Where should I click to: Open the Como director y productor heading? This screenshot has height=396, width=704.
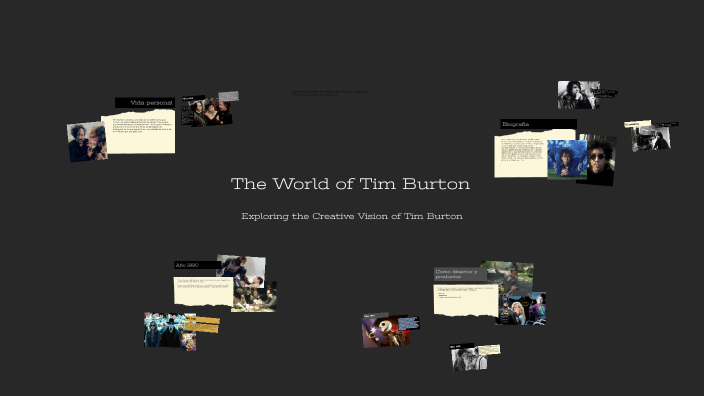pos(460,274)
